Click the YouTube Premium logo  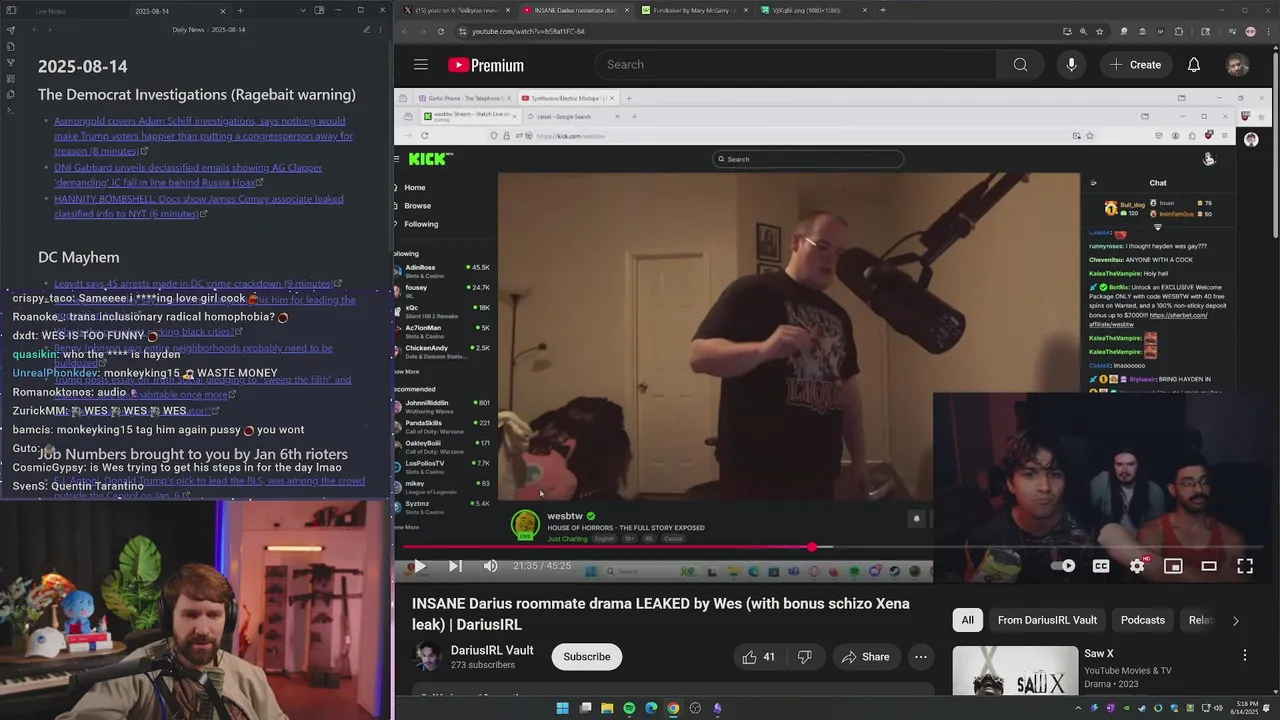486,65
